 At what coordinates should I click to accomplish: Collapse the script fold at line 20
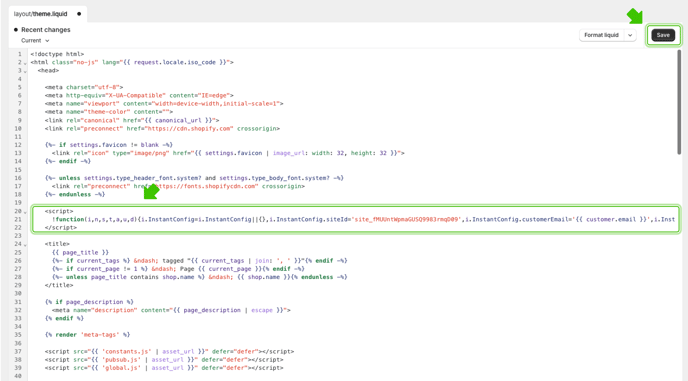point(25,212)
